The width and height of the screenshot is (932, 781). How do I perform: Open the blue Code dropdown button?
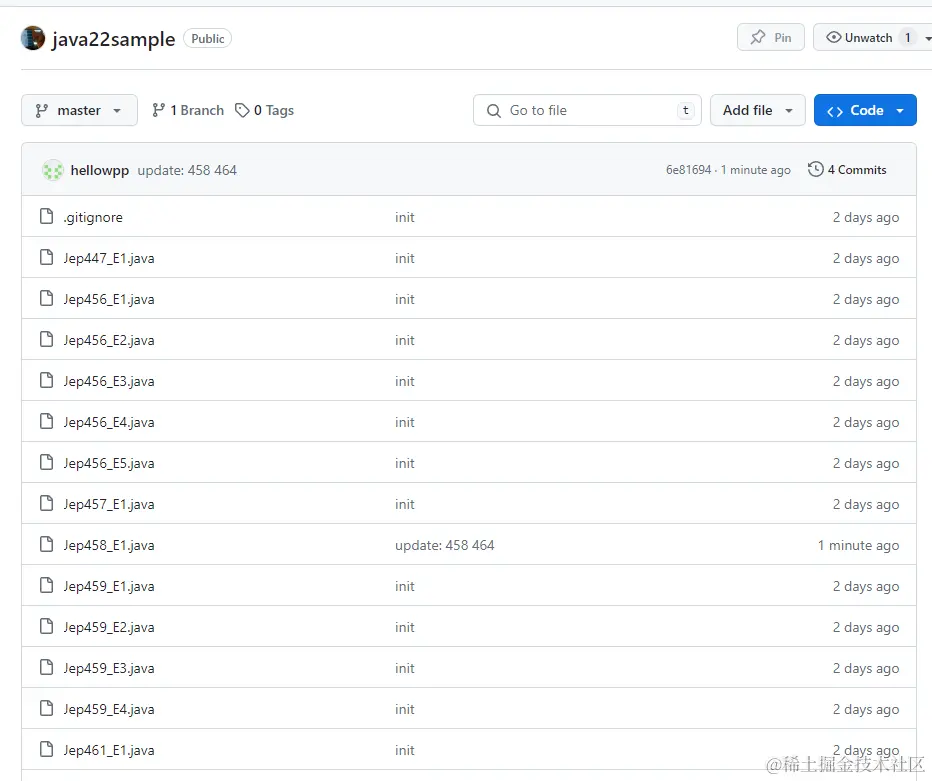[x=865, y=110]
